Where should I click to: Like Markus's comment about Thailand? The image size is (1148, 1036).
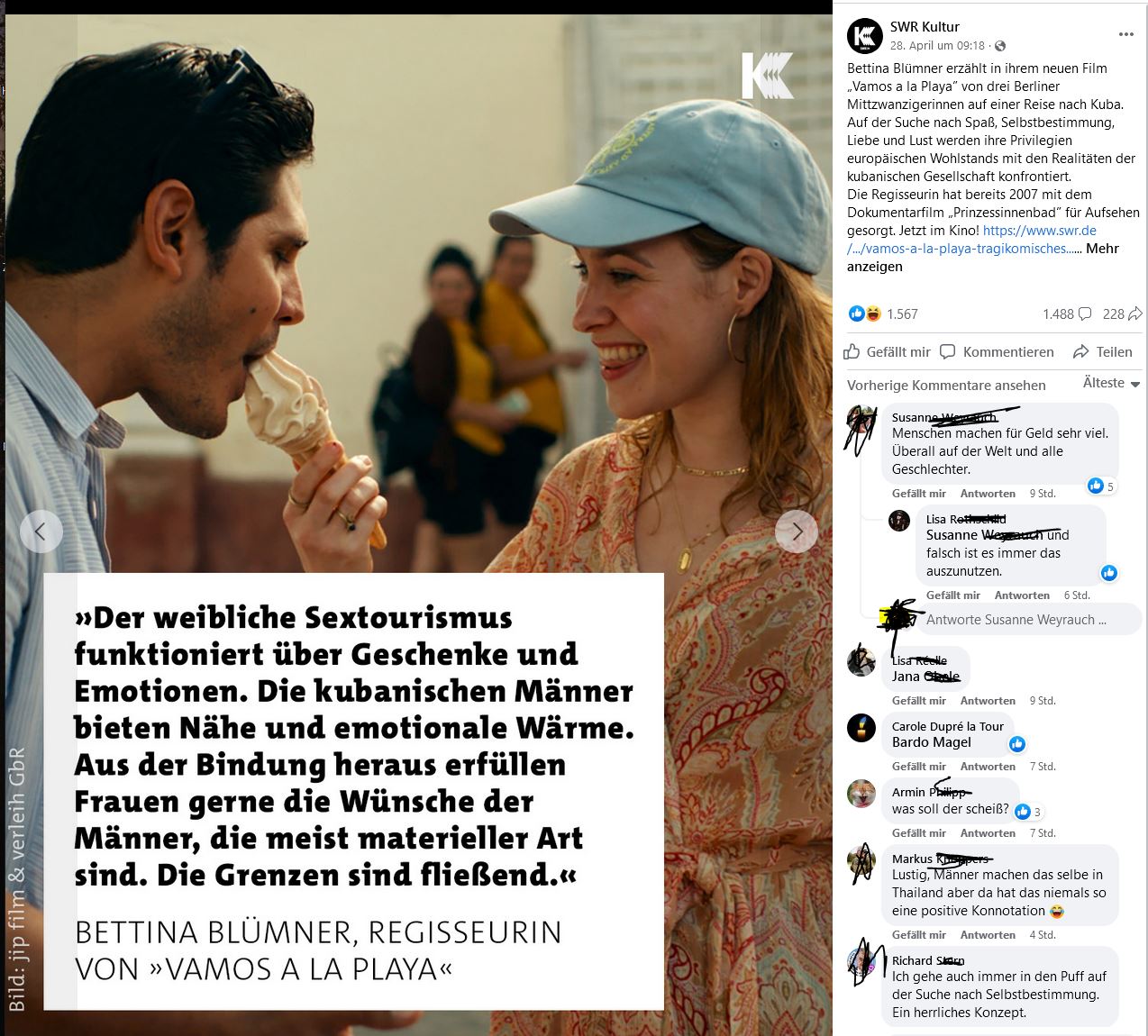tap(919, 935)
